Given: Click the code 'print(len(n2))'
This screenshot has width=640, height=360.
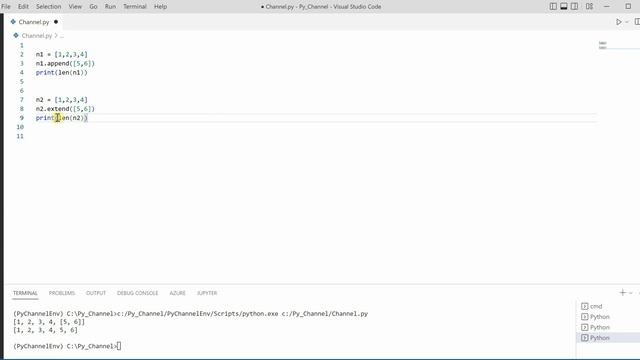Looking at the screenshot, I should [x=62, y=118].
